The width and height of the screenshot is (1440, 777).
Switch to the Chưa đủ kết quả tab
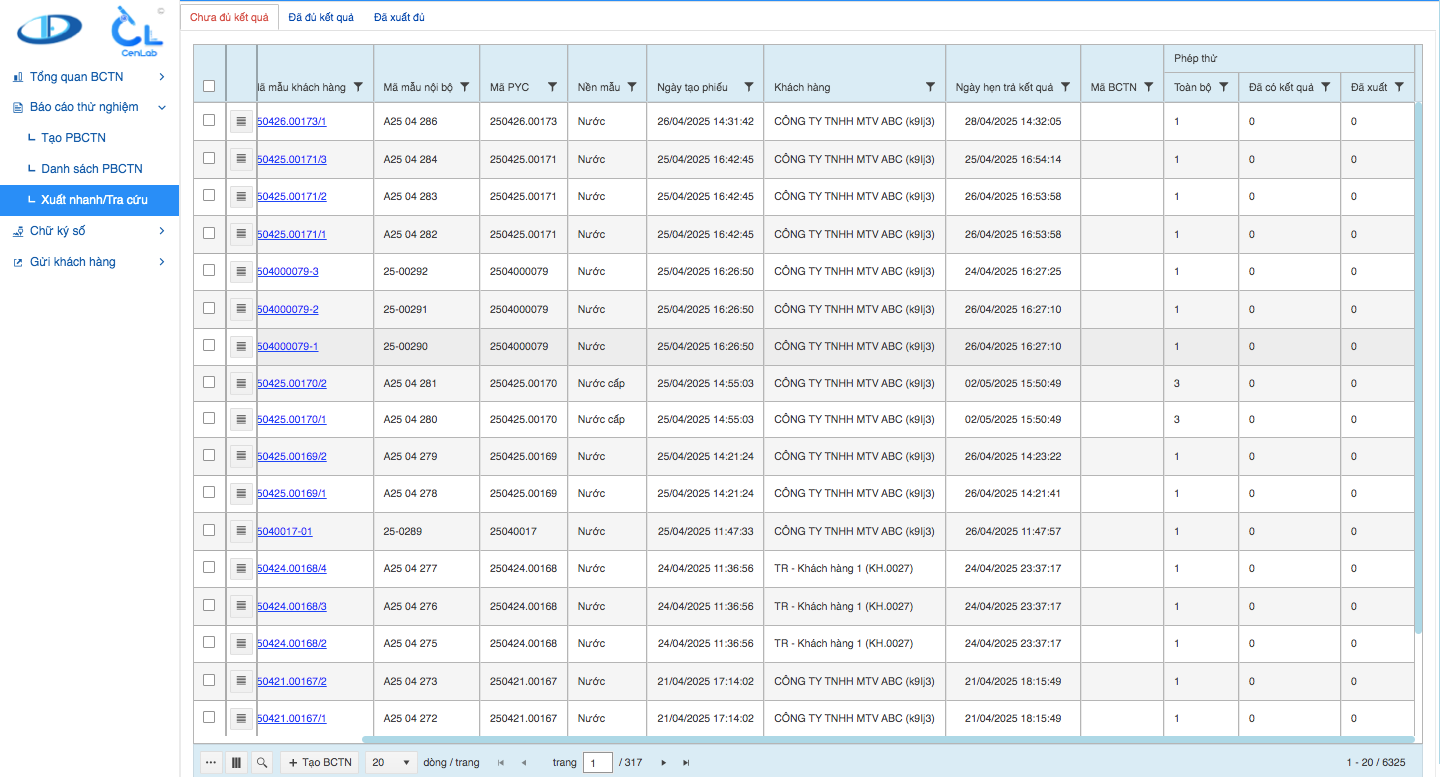click(x=229, y=17)
